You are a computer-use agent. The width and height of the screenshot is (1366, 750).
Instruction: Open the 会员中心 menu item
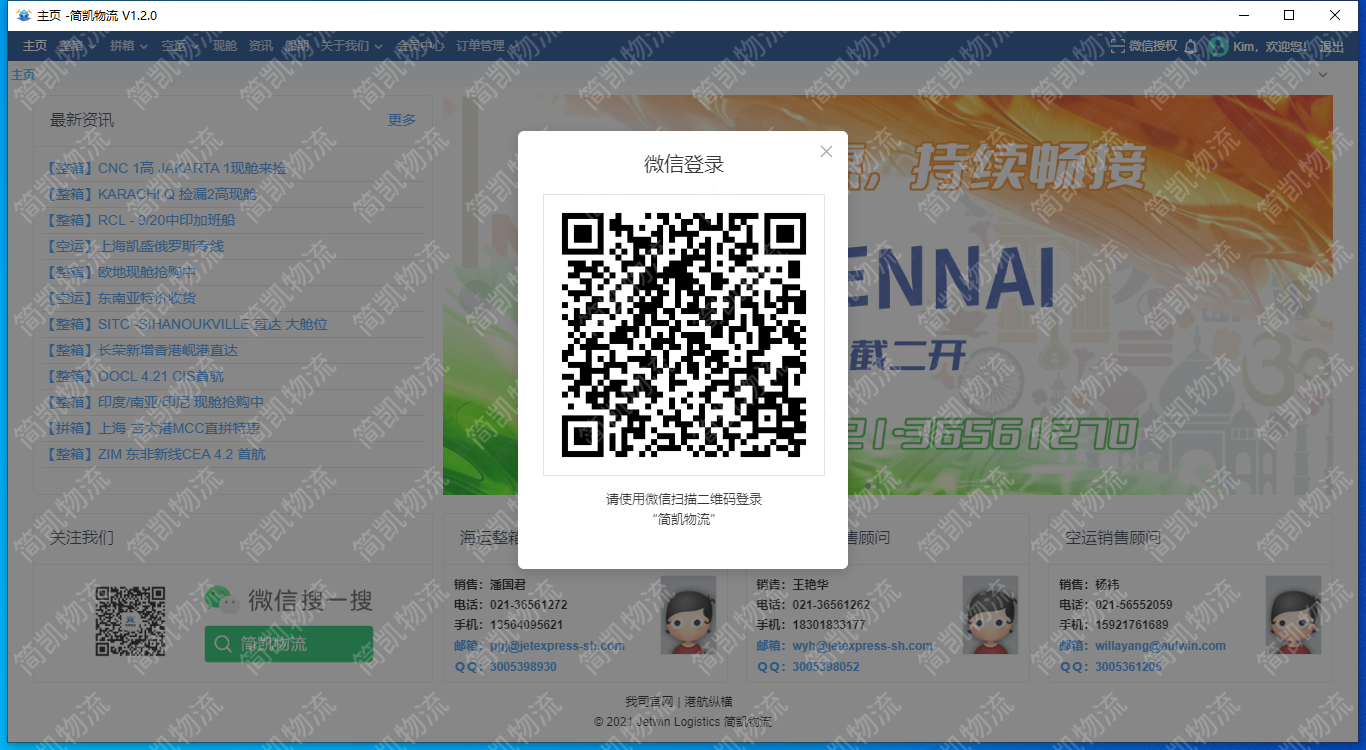click(420, 46)
